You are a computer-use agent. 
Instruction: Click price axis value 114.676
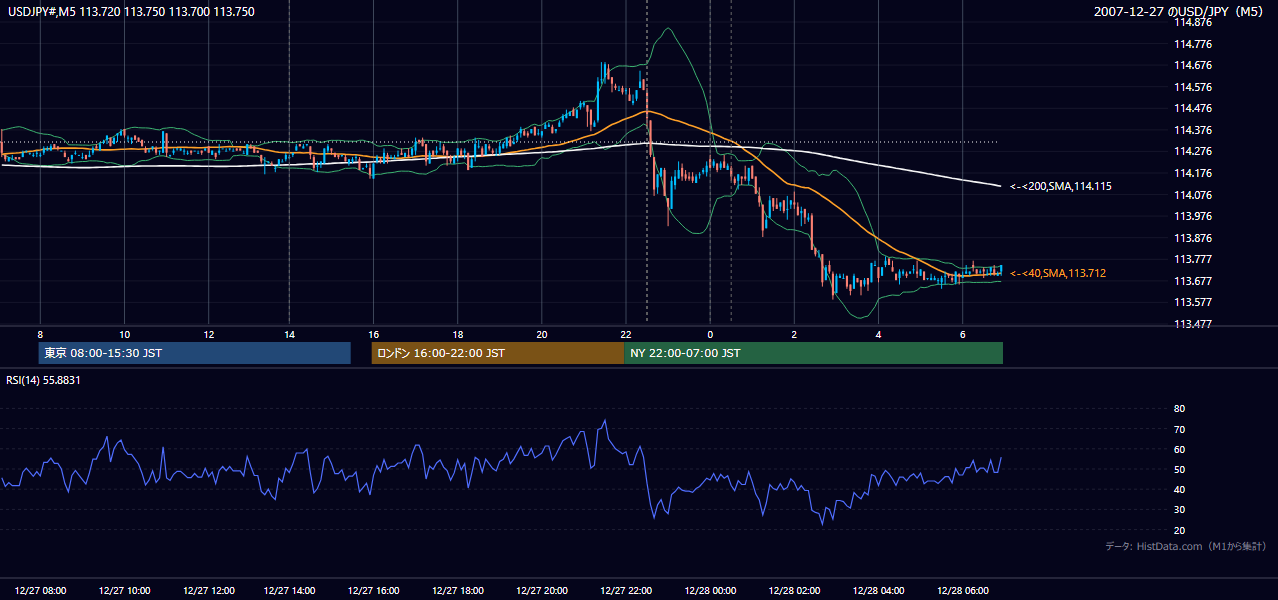point(1194,65)
